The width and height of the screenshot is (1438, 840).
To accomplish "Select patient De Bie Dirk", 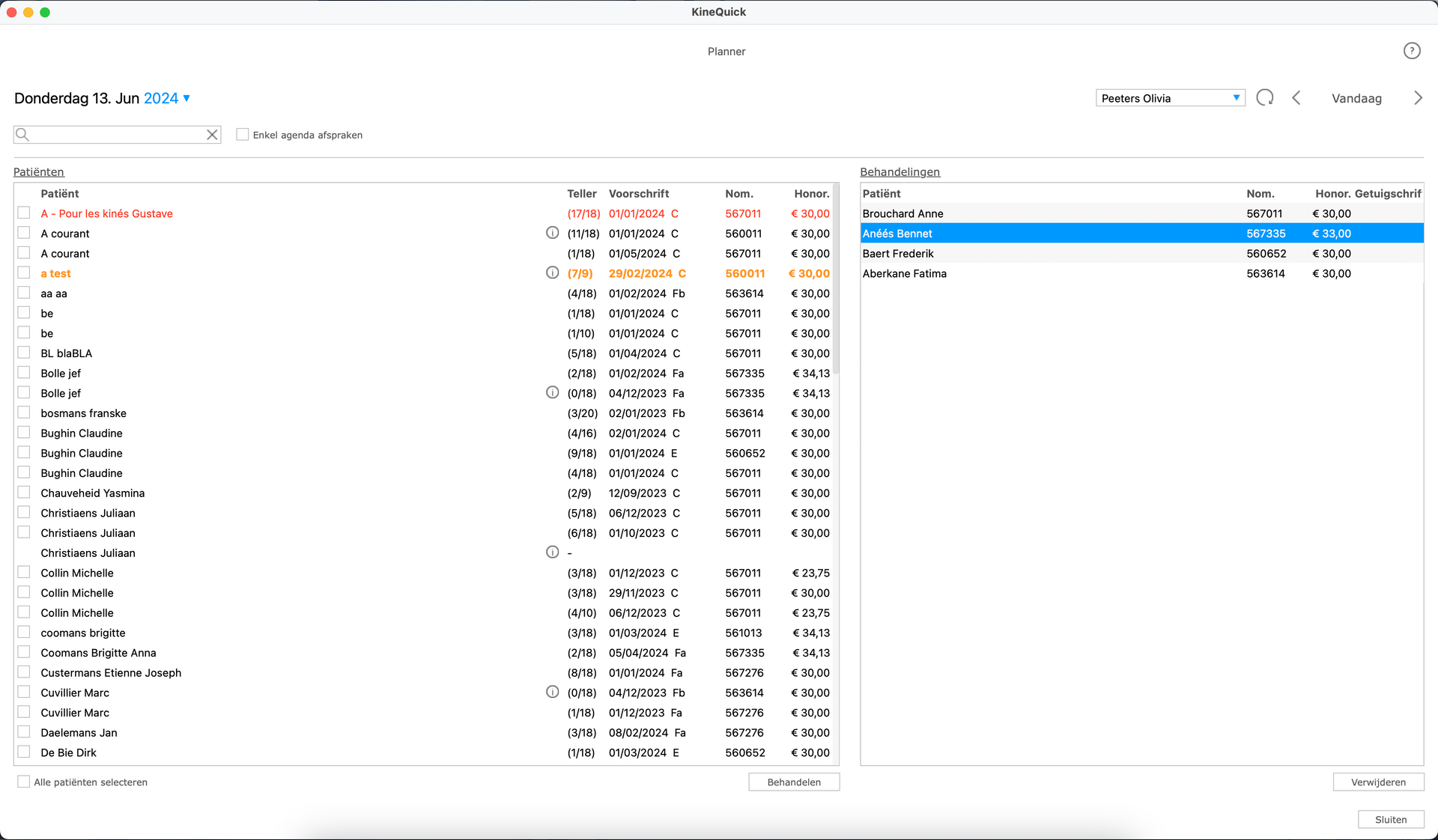I will click(x=68, y=752).
